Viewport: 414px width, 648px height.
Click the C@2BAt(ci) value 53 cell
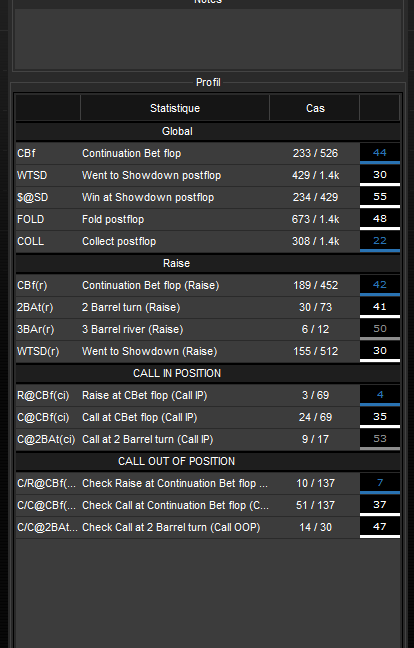coord(380,439)
